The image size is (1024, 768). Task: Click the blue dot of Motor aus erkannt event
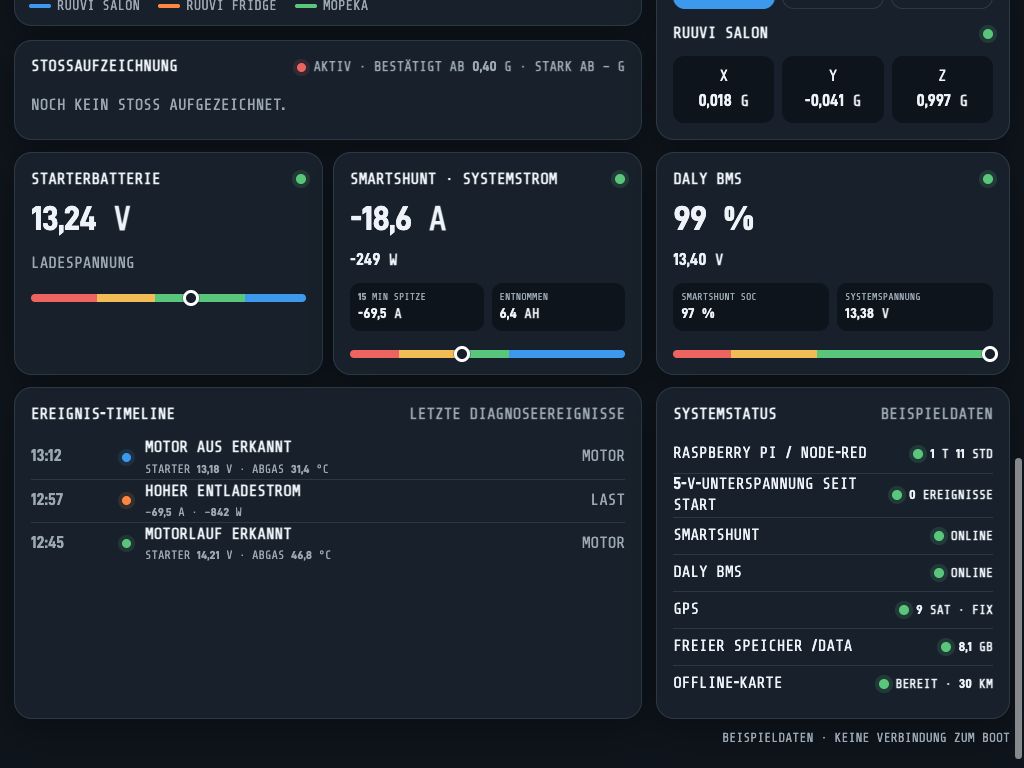coord(127,457)
